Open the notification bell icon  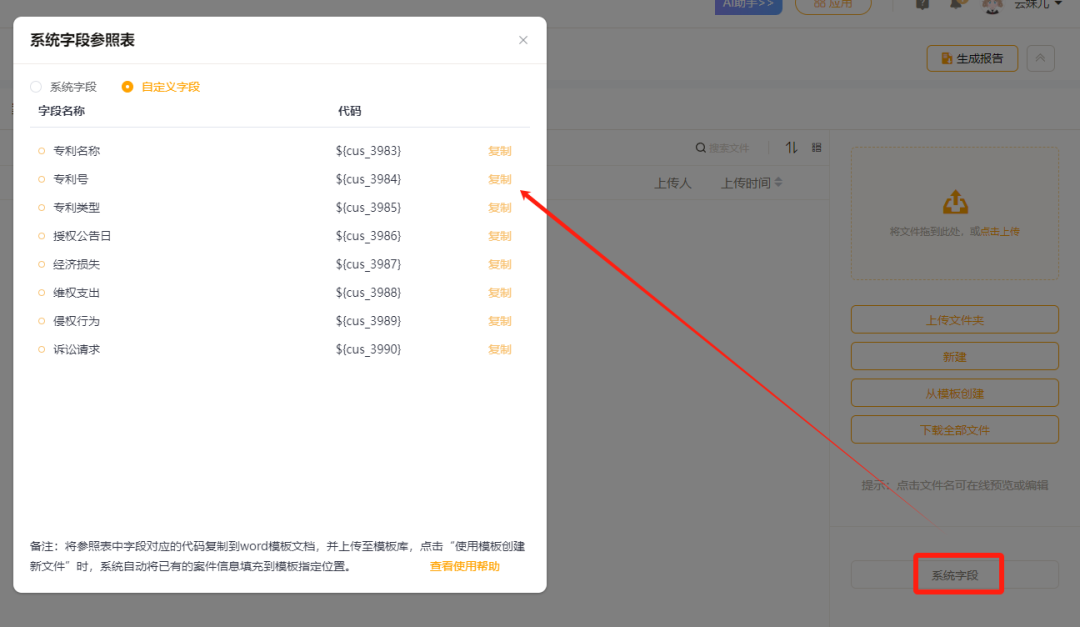(x=955, y=6)
